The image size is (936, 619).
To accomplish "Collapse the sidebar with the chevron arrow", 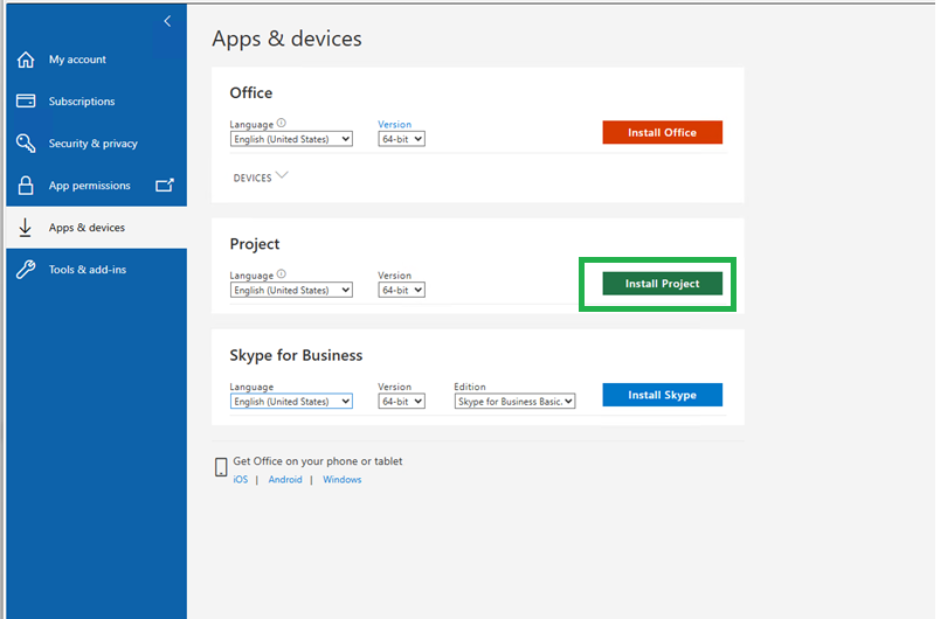I will [x=167, y=21].
